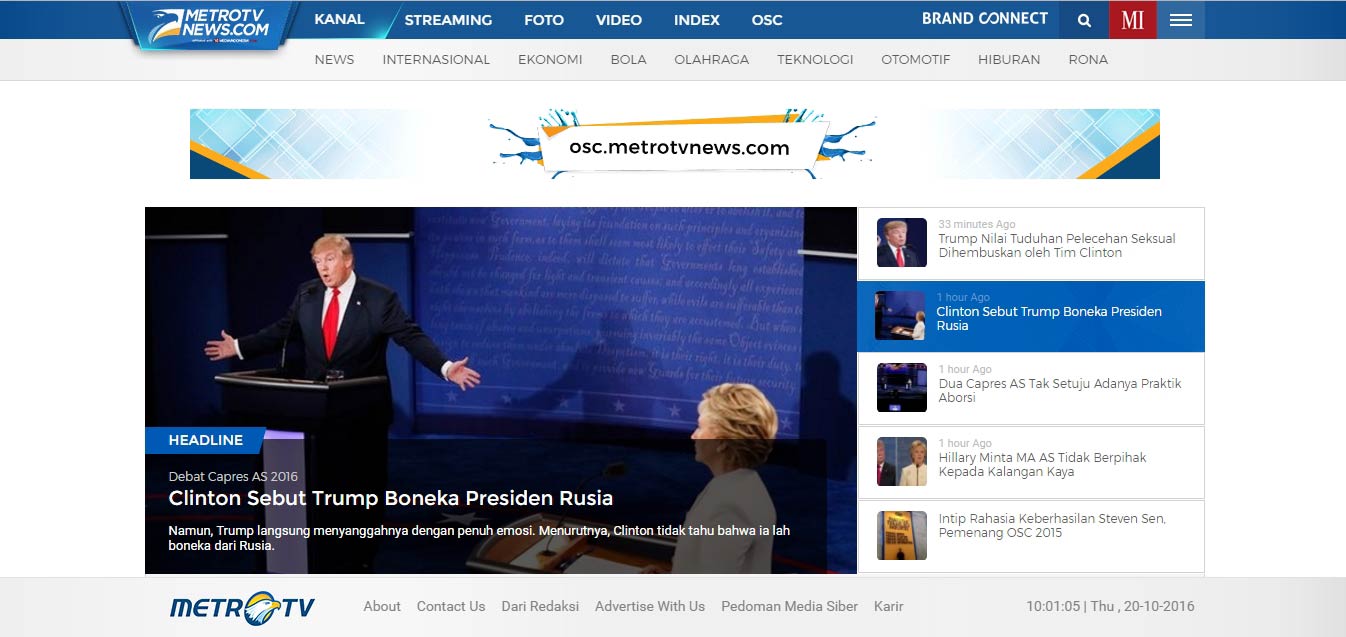
Task: Select the EKONOMI category
Action: point(550,60)
